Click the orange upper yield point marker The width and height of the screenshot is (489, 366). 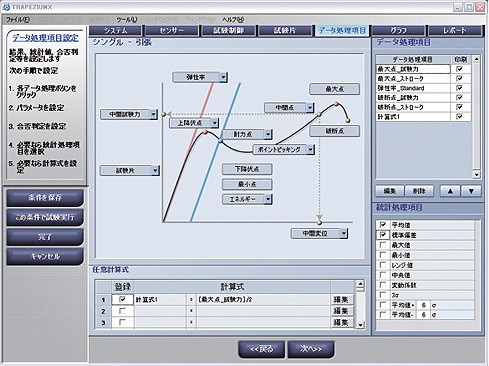coord(206,132)
